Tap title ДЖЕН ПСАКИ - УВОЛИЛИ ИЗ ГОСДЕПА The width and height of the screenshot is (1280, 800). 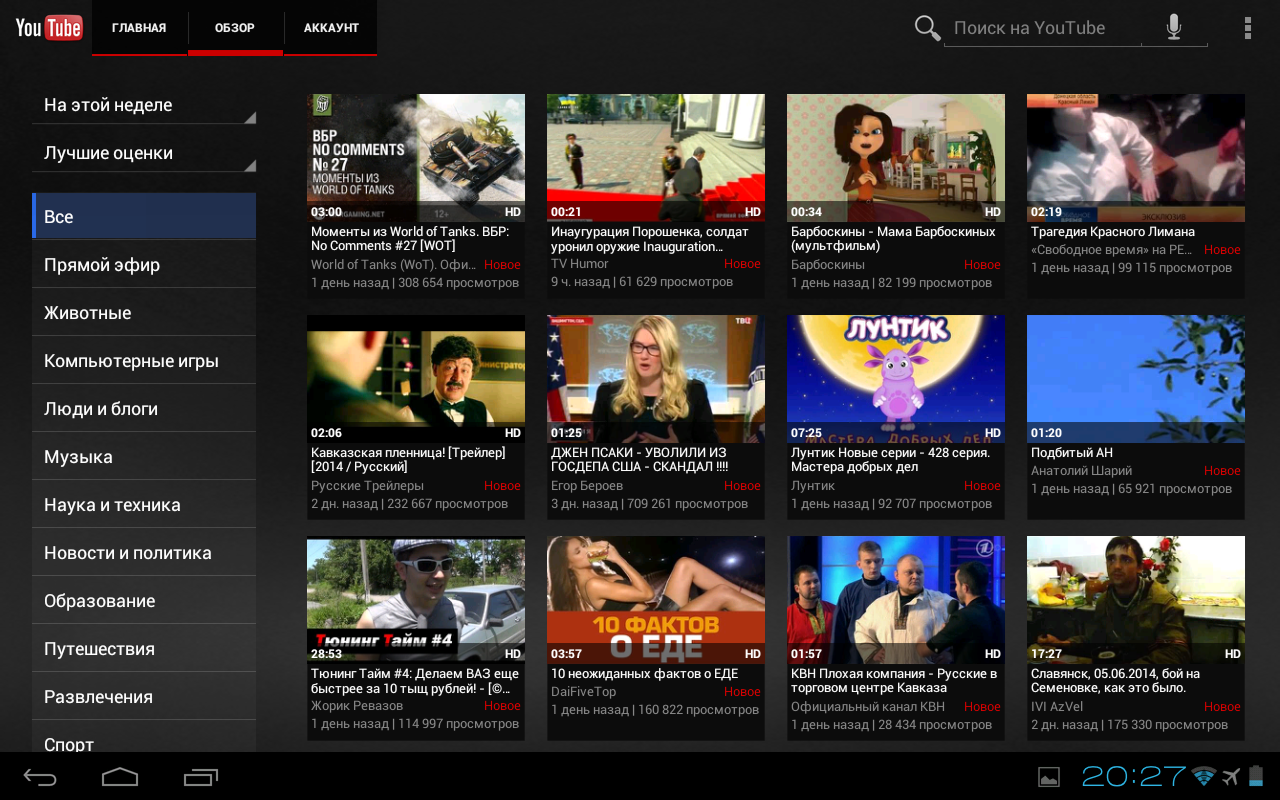[x=640, y=460]
